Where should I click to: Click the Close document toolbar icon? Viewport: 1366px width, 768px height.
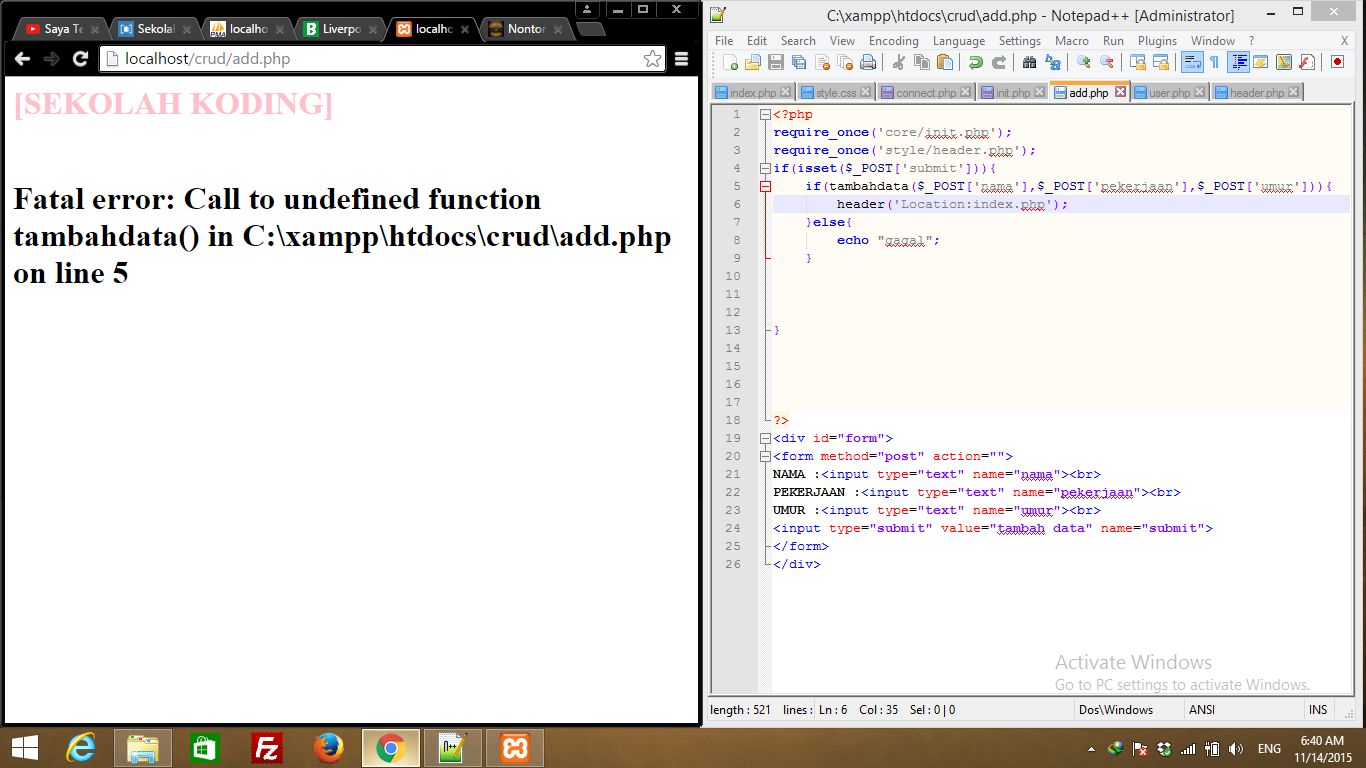[823, 62]
